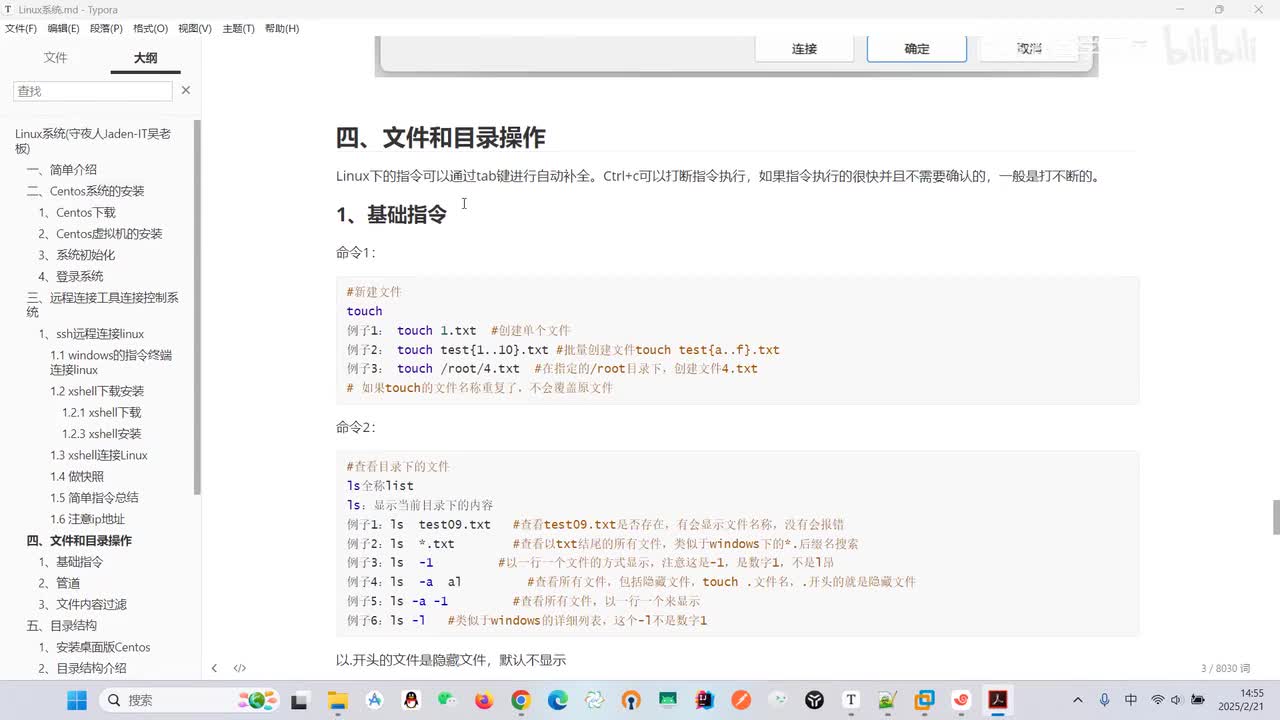Switch to 文件 sidebar tab

[56, 58]
